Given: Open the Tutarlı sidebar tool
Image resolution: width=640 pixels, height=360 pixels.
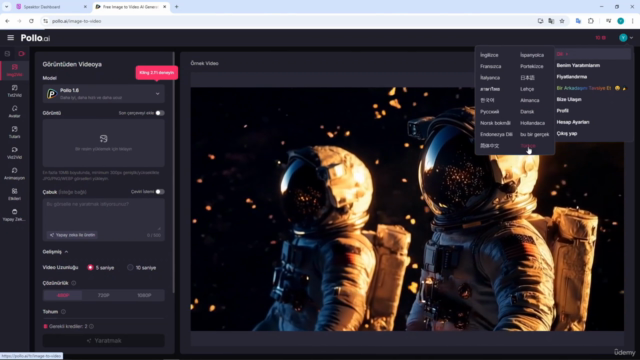Looking at the screenshot, I should [x=14, y=132].
